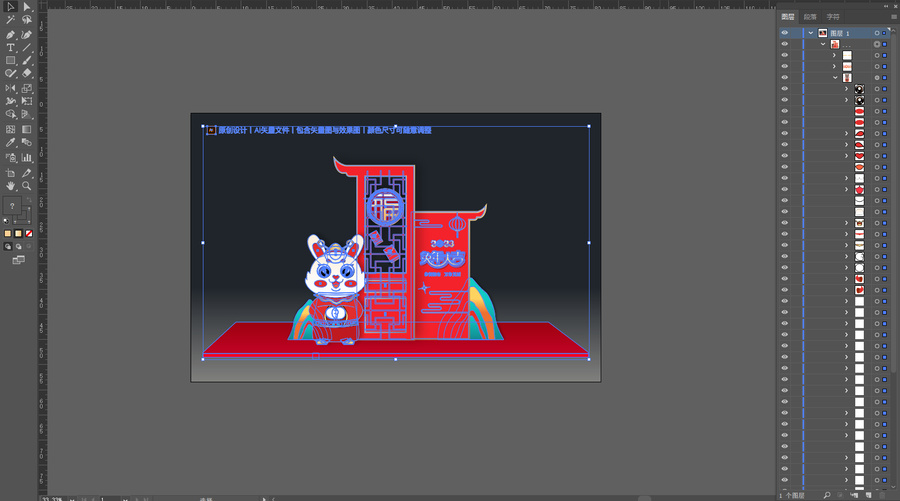Activate the Artboard tool
900x501 pixels.
[10, 173]
